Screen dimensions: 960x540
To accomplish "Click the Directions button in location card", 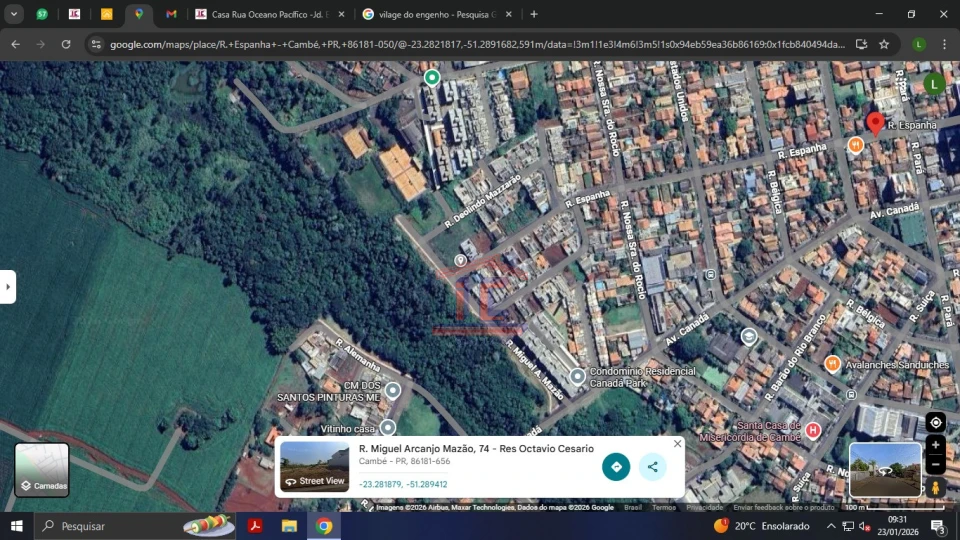I will 616,466.
